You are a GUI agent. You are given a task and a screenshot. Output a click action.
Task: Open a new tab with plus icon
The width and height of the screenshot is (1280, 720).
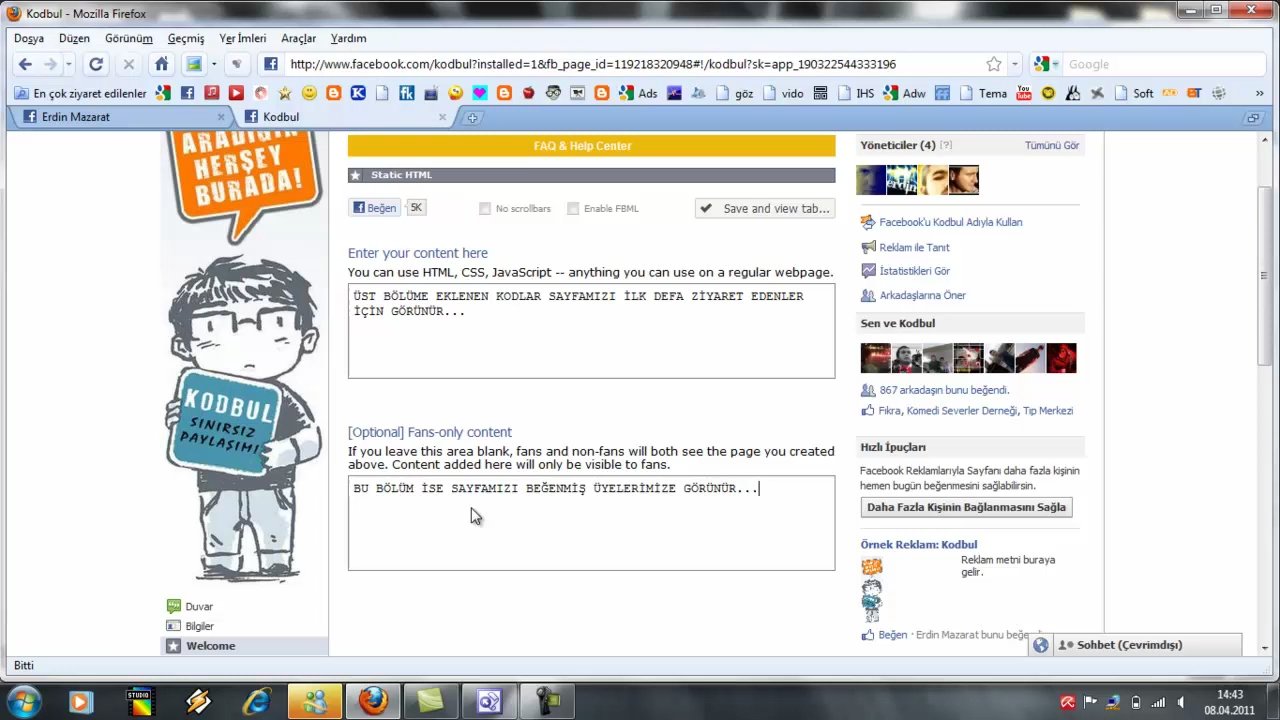point(472,117)
